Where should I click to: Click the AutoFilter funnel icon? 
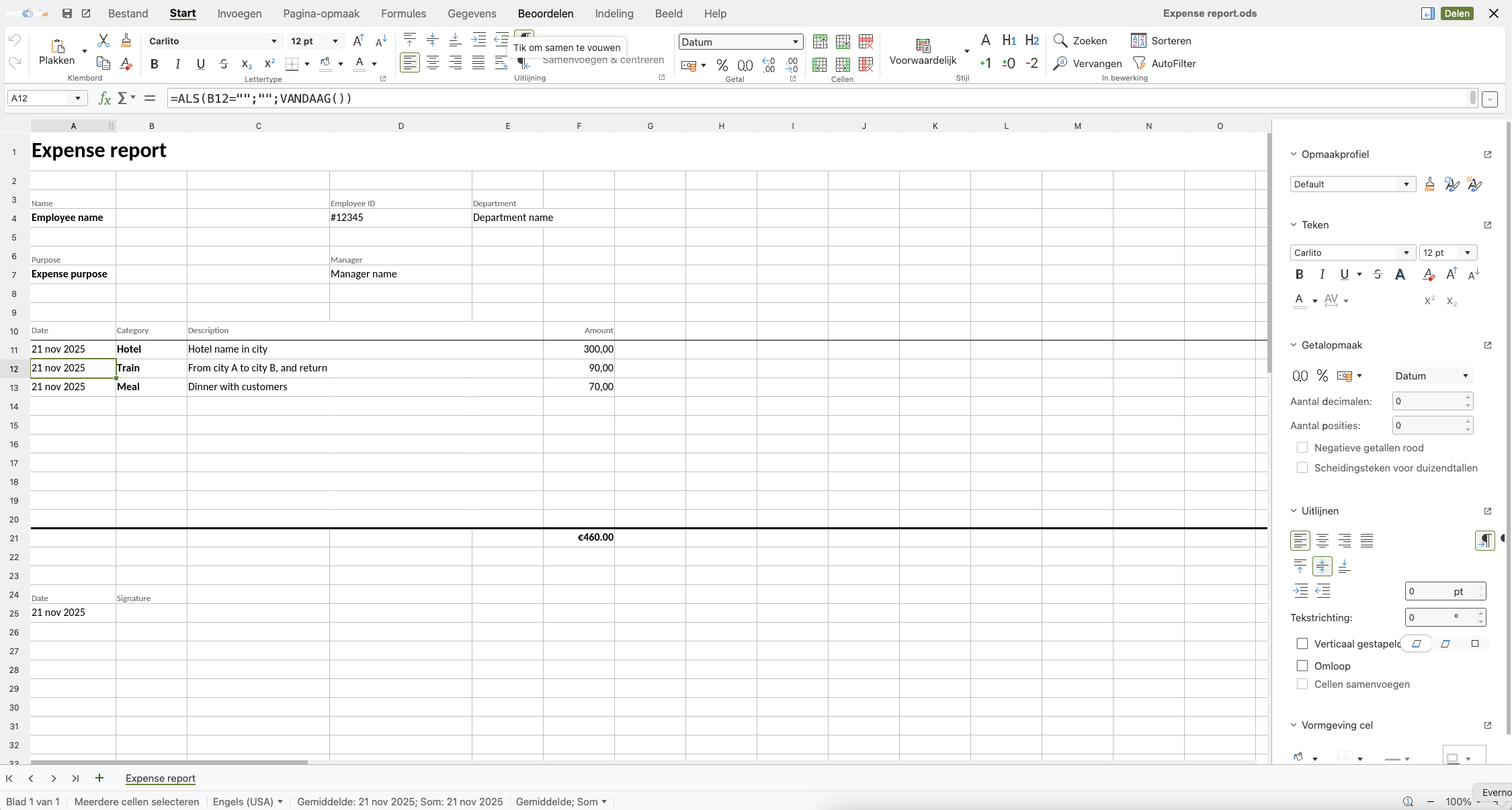pyautogui.click(x=1139, y=64)
